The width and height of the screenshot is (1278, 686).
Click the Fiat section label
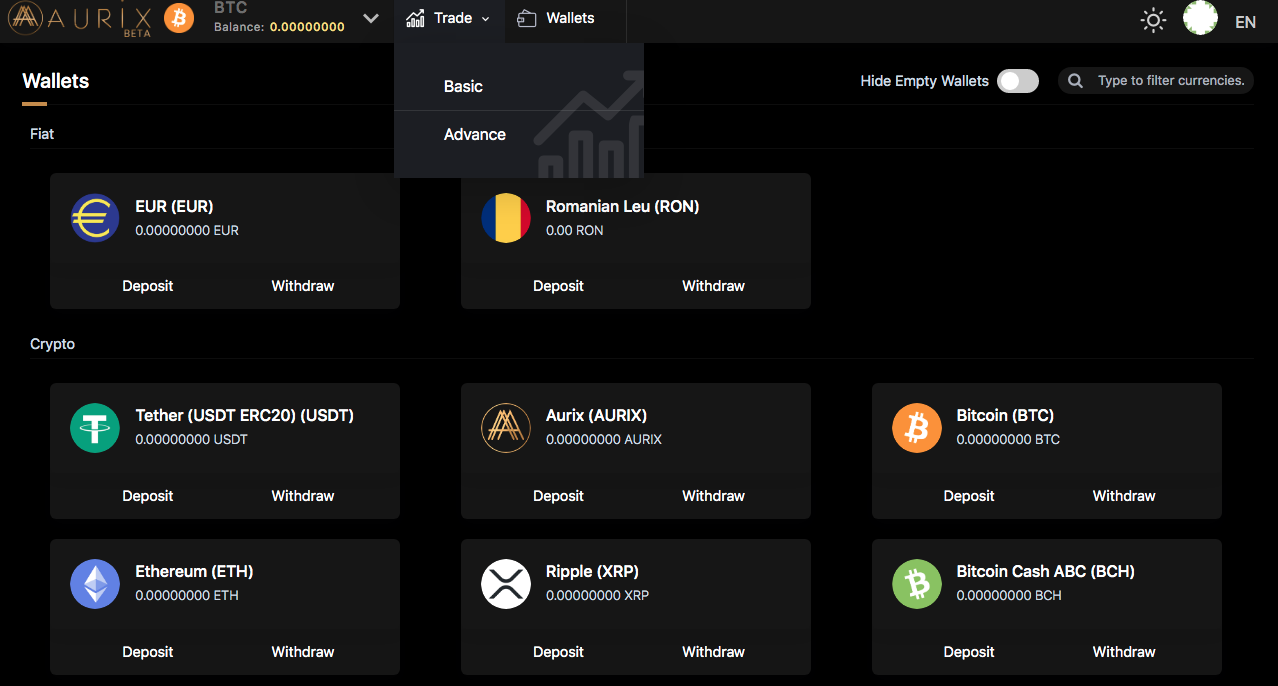click(42, 134)
